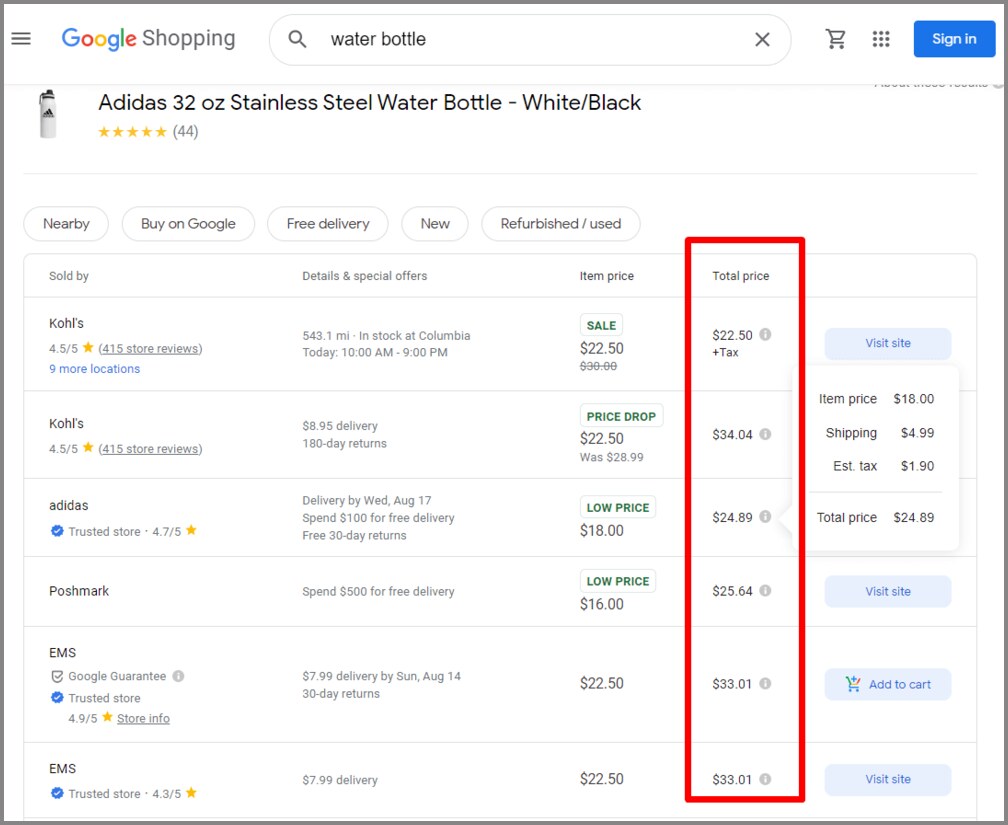Image resolution: width=1008 pixels, height=825 pixels.
Task: Clear the search box with X
Action: (762, 39)
